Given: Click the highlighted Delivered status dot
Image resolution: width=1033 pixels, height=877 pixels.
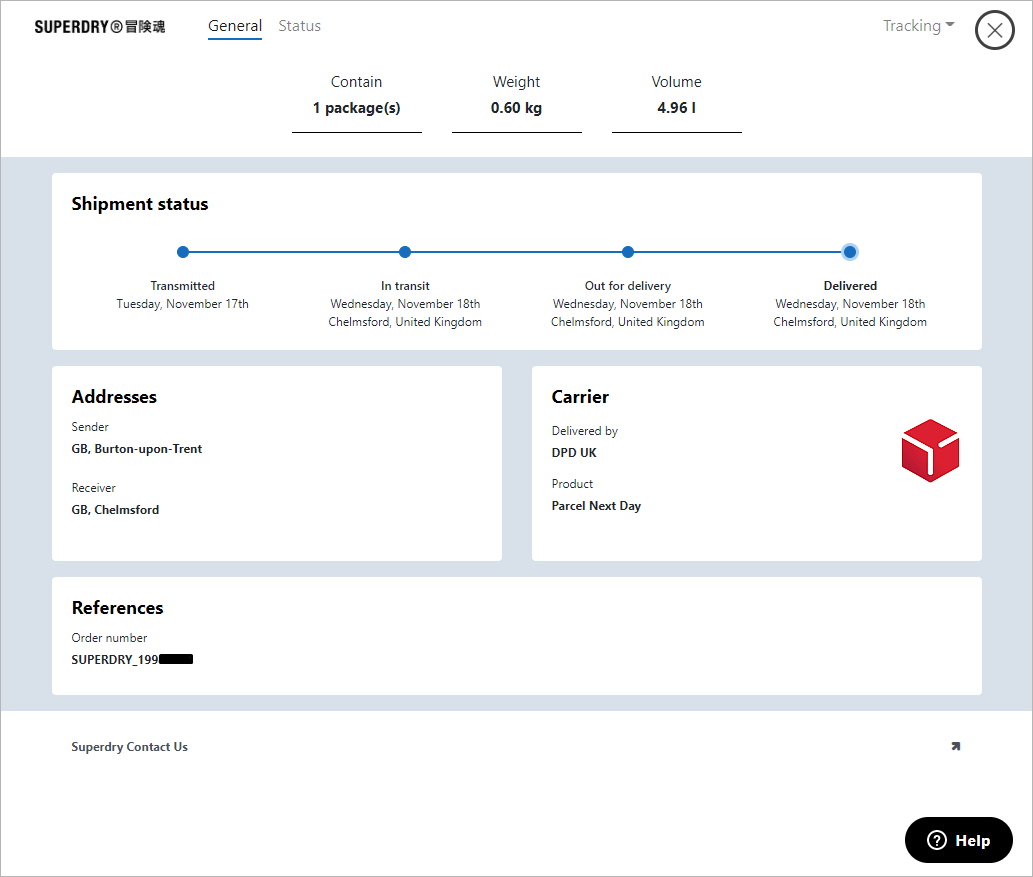Looking at the screenshot, I should [x=850, y=252].
